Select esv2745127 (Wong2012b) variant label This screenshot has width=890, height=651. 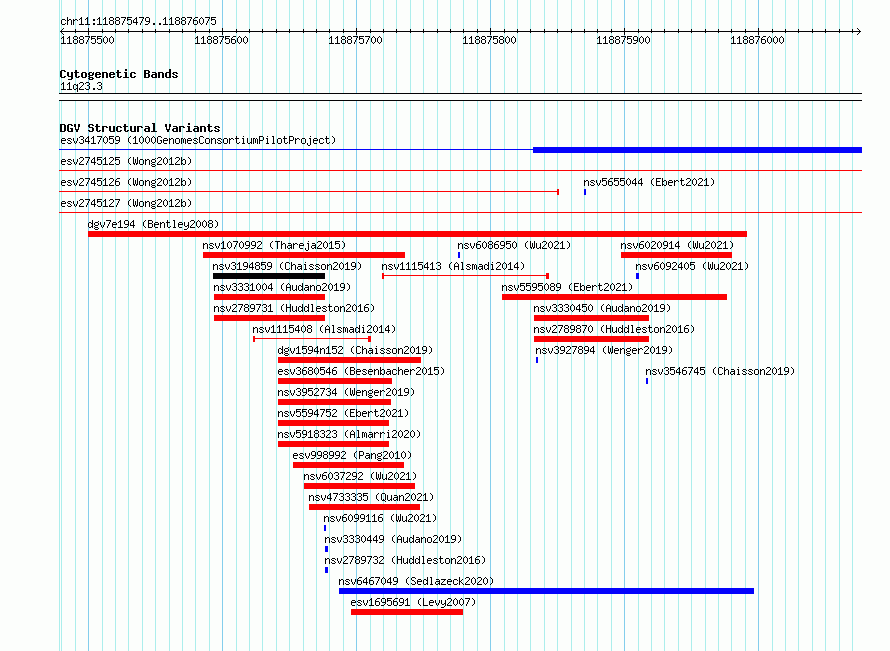click(x=126, y=203)
